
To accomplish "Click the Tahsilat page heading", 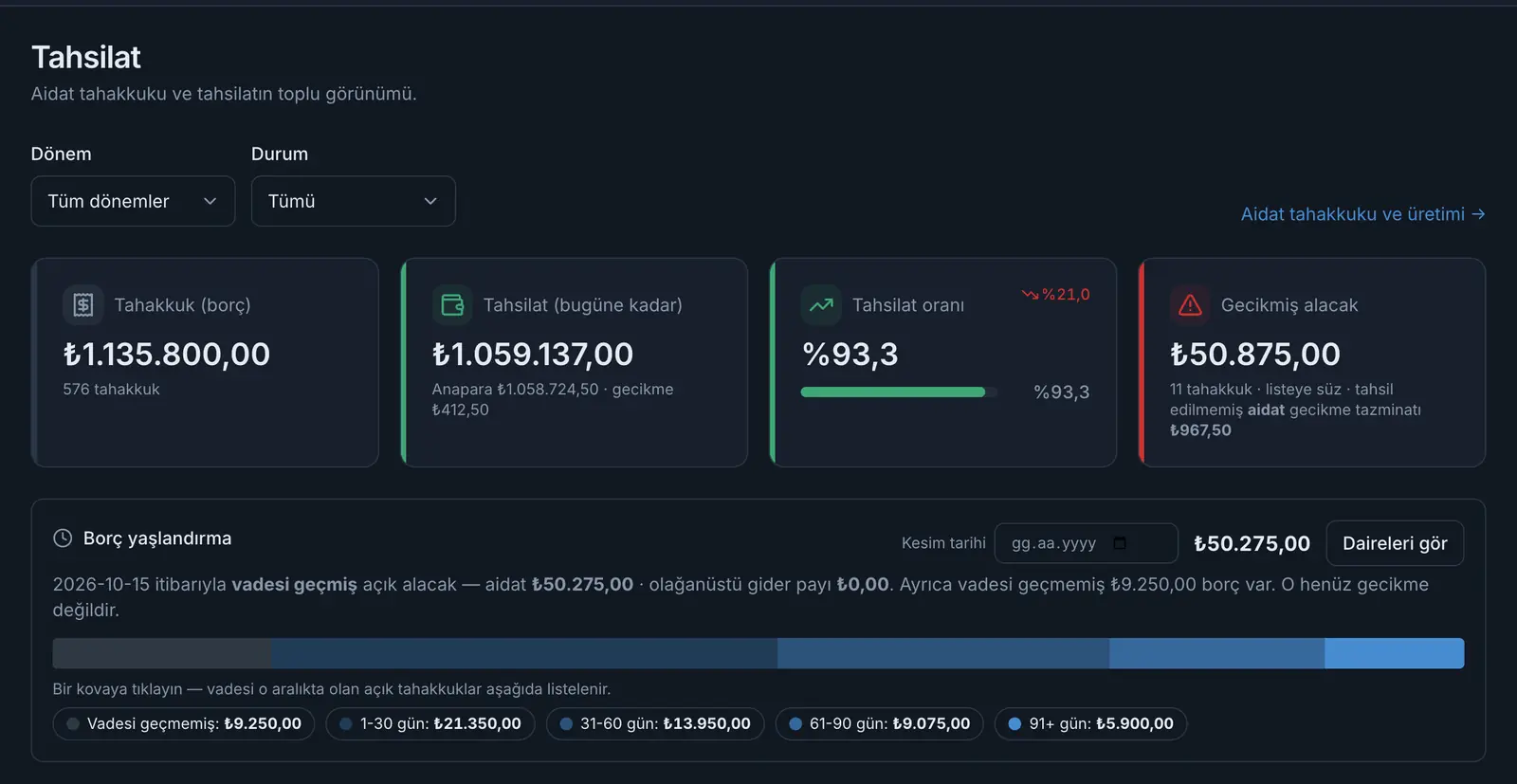I will (x=86, y=57).
